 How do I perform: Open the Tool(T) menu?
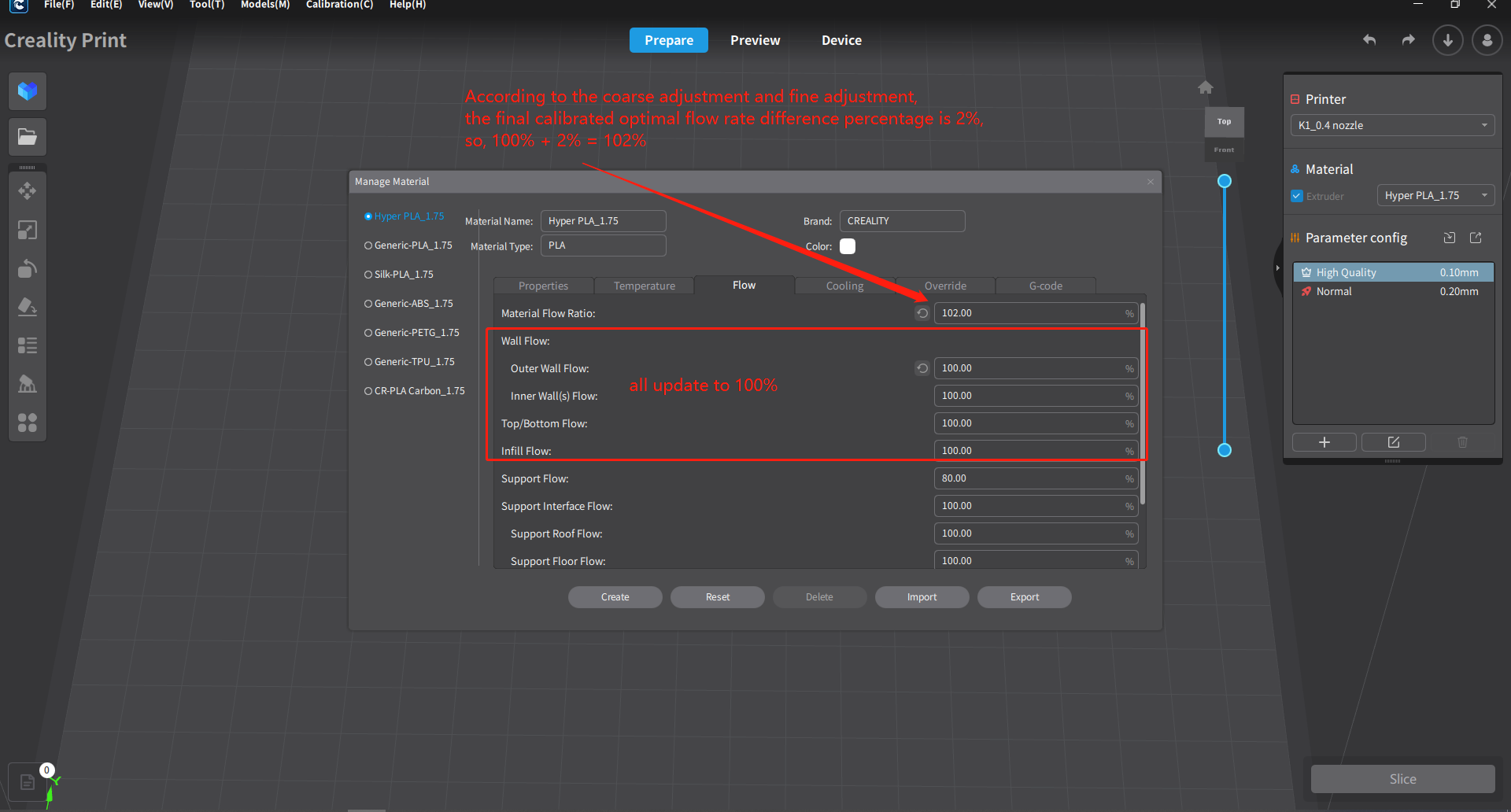(207, 5)
